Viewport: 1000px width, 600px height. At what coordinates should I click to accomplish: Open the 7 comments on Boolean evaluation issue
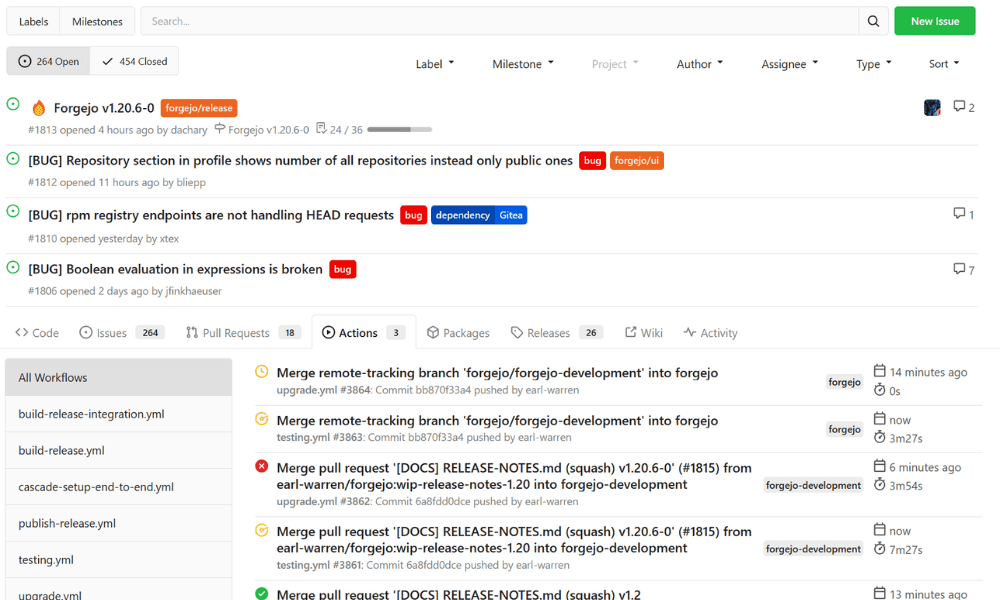[964, 270]
